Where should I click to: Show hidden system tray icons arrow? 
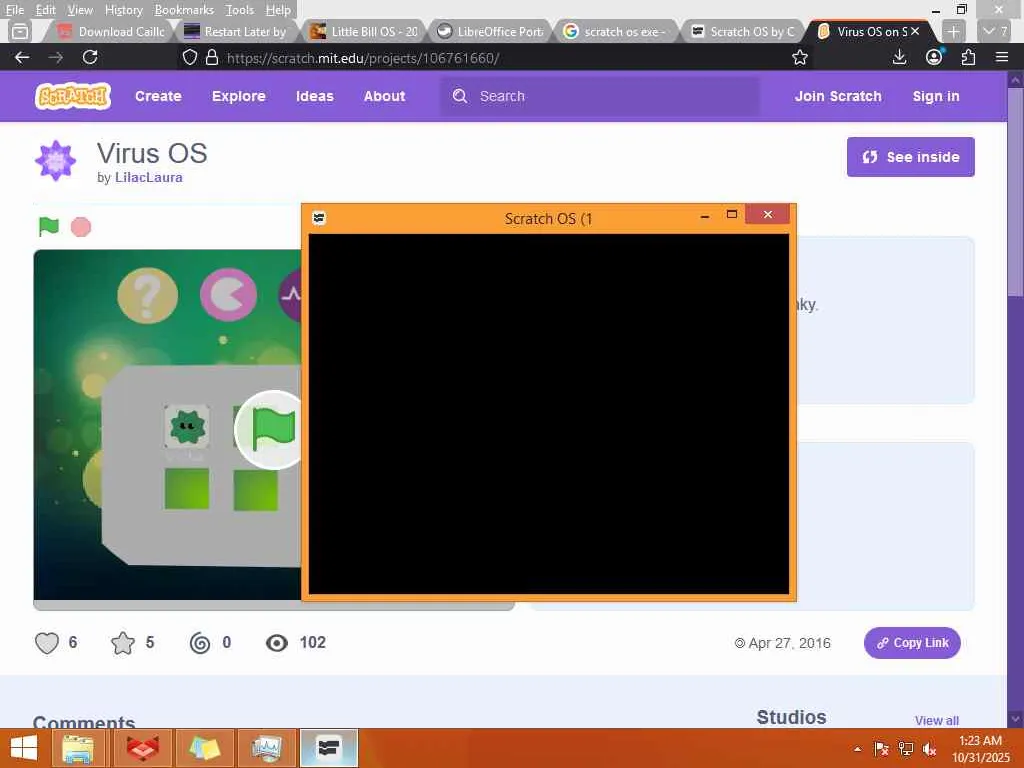pos(857,749)
